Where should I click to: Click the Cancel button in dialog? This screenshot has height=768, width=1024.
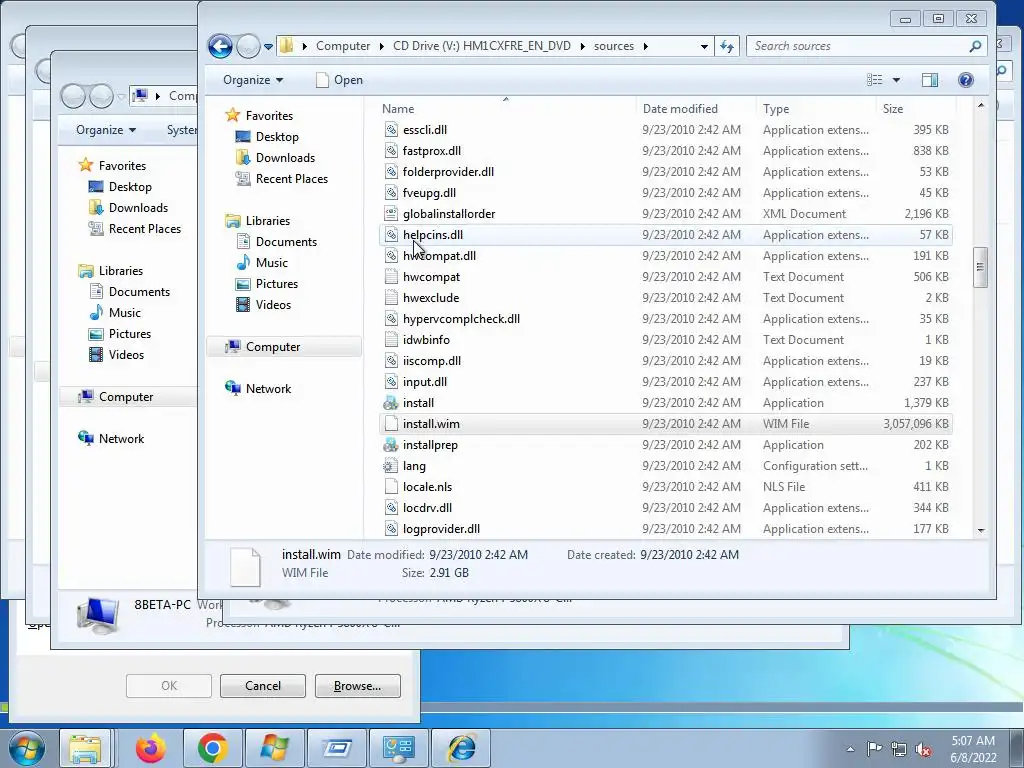point(263,686)
